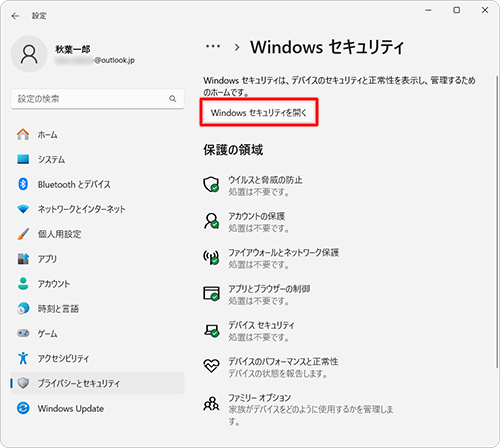Click the 時刻と言語 globe icon
Screen dimensions: 500x448
(x=23, y=308)
